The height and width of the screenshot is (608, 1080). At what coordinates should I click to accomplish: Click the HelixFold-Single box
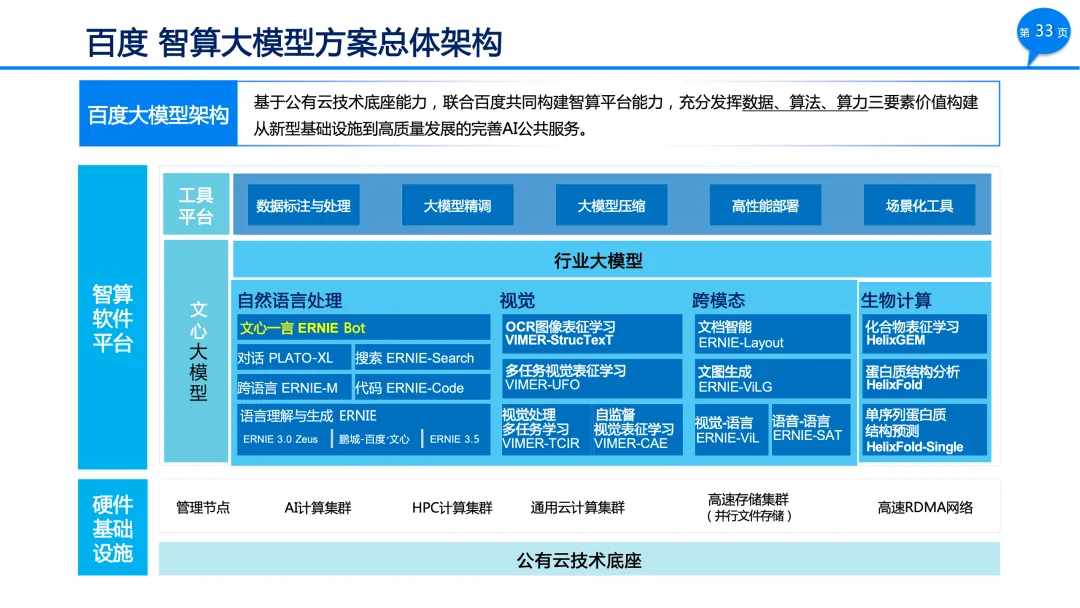[924, 430]
